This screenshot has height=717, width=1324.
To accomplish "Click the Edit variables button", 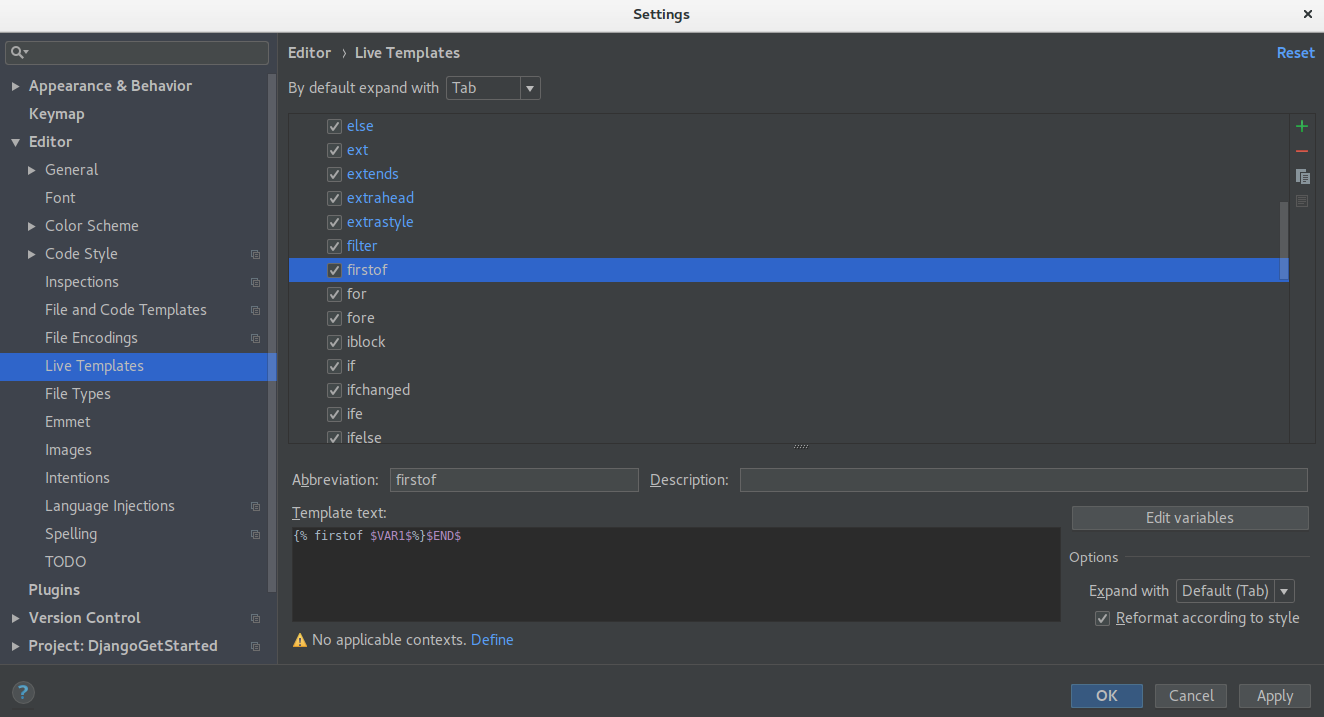I will click(x=1189, y=517).
